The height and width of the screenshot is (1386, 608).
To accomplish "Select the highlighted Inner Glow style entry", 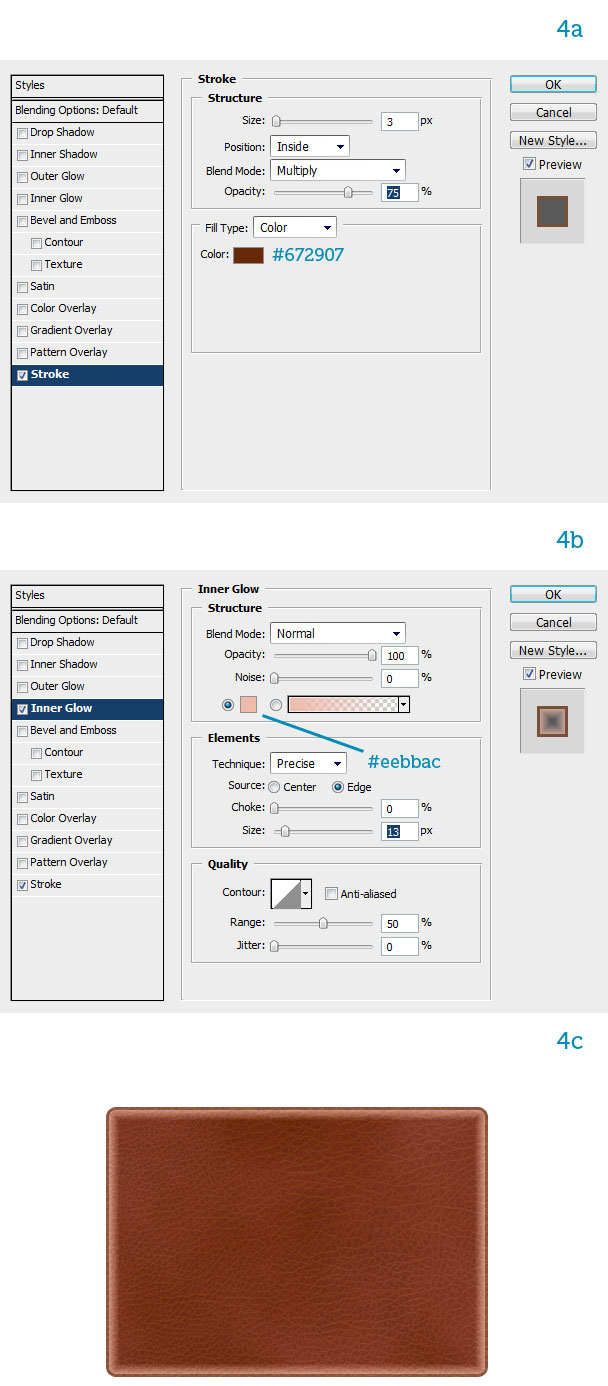I will click(x=87, y=709).
